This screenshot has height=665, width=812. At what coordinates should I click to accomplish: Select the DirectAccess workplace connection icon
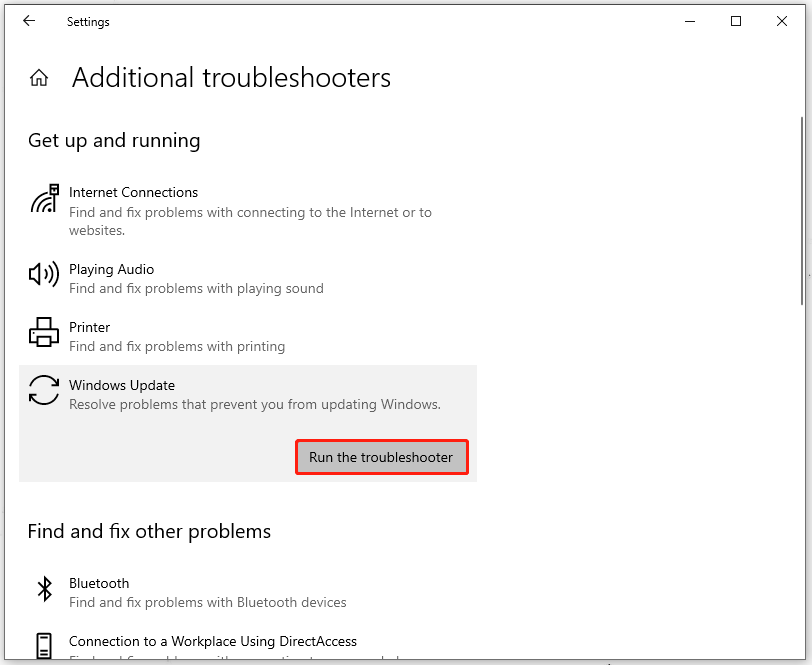tap(44, 645)
